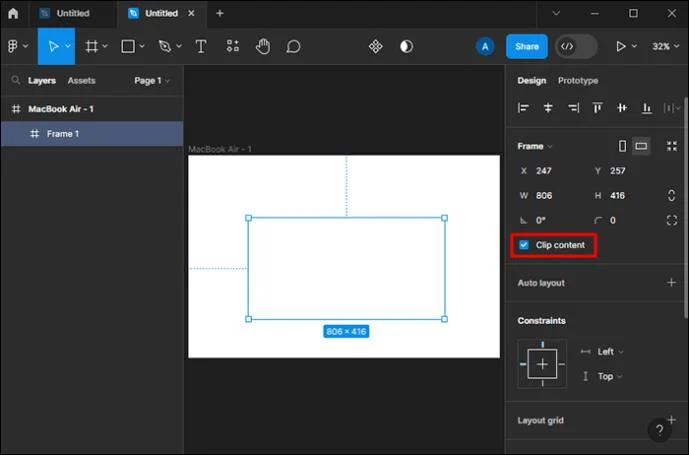Add auto layout with plus button
This screenshot has width=689, height=455.
671,283
